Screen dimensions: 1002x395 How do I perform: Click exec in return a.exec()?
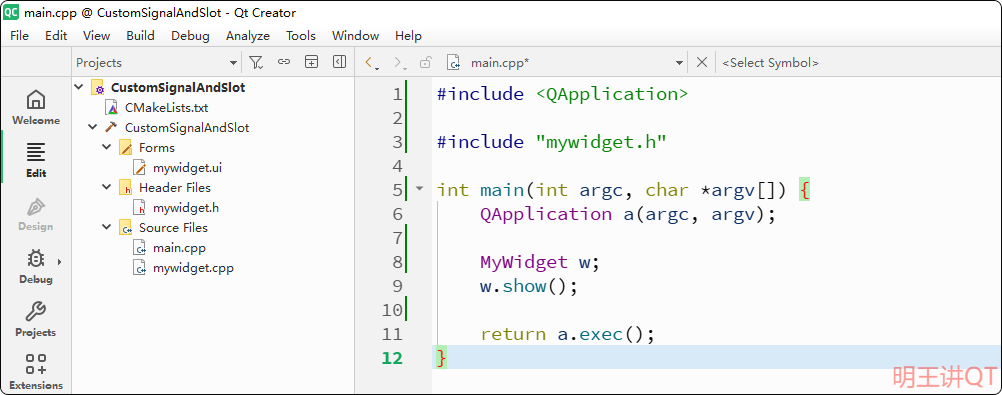coord(601,334)
